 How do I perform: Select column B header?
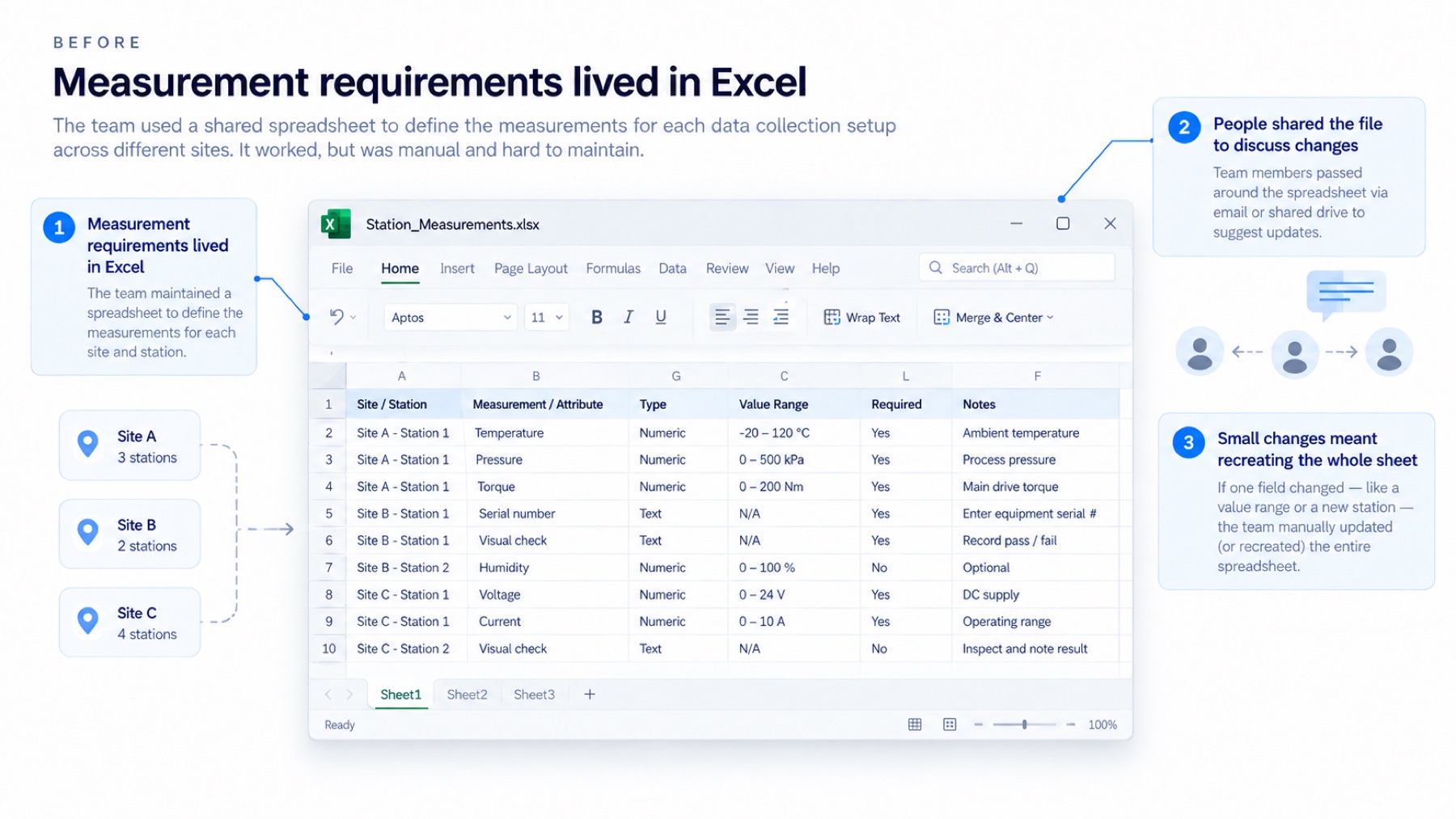tap(536, 376)
